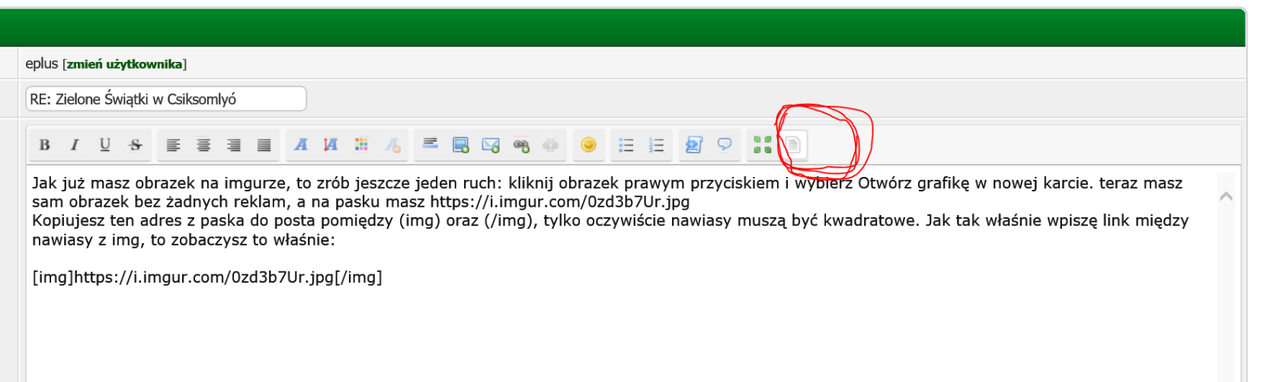Align text right
The image size is (1280, 382).
click(234, 145)
